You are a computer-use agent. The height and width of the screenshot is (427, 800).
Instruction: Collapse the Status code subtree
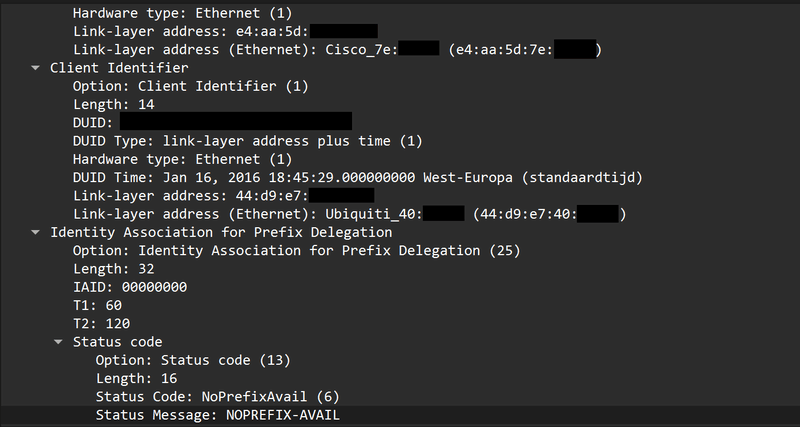coord(60,342)
